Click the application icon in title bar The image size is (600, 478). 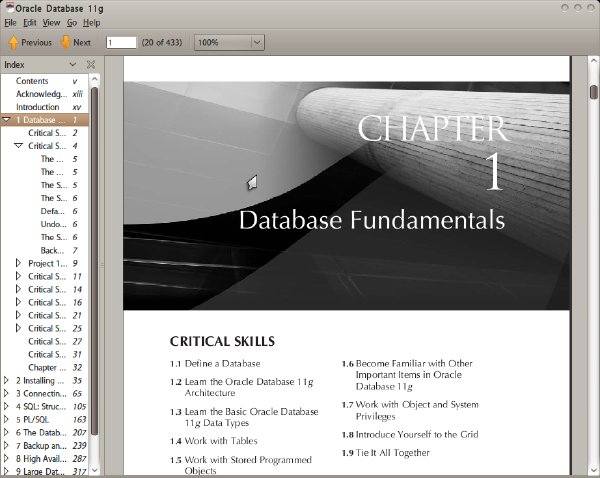pyautogui.click(x=10, y=7)
